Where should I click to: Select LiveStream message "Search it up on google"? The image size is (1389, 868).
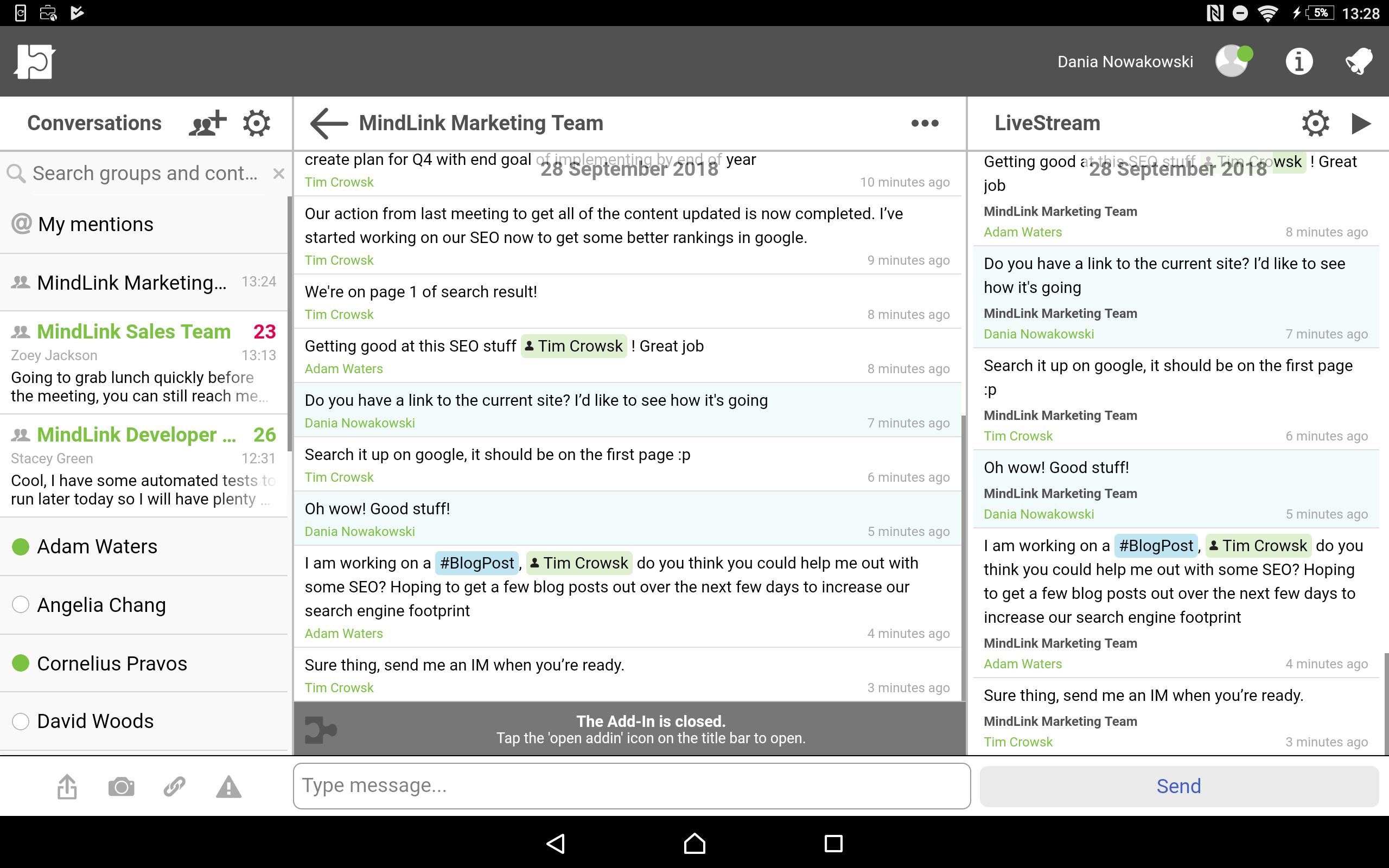point(1176,399)
